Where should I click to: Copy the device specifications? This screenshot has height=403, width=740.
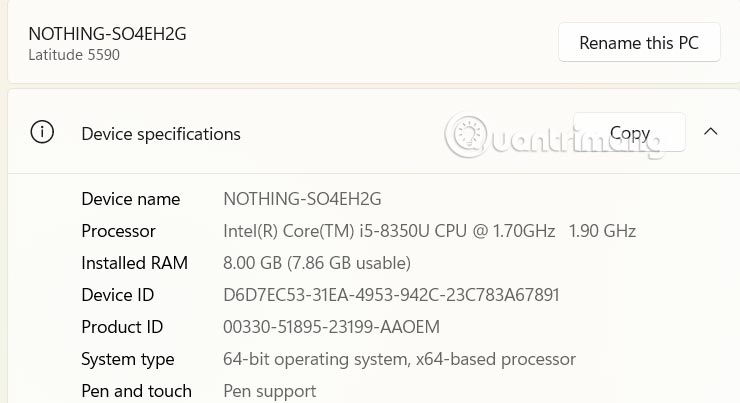(629, 133)
